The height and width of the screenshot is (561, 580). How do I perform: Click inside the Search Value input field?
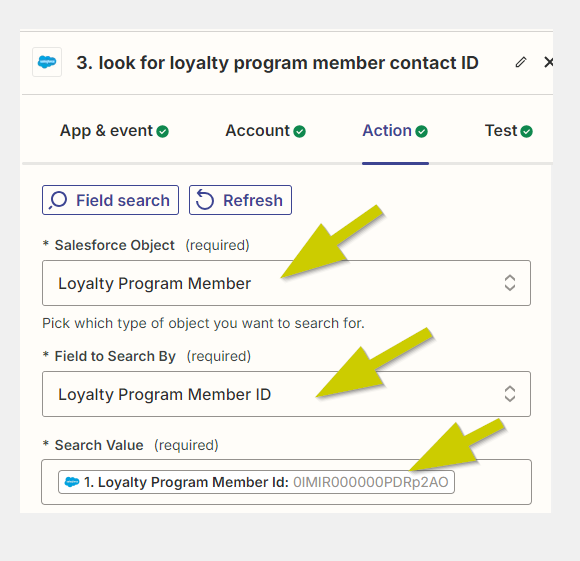286,482
